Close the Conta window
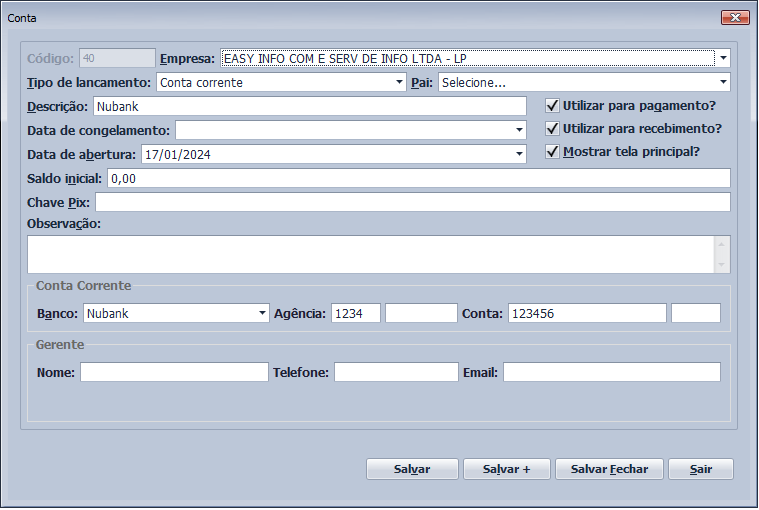The height and width of the screenshot is (510, 759). point(735,17)
